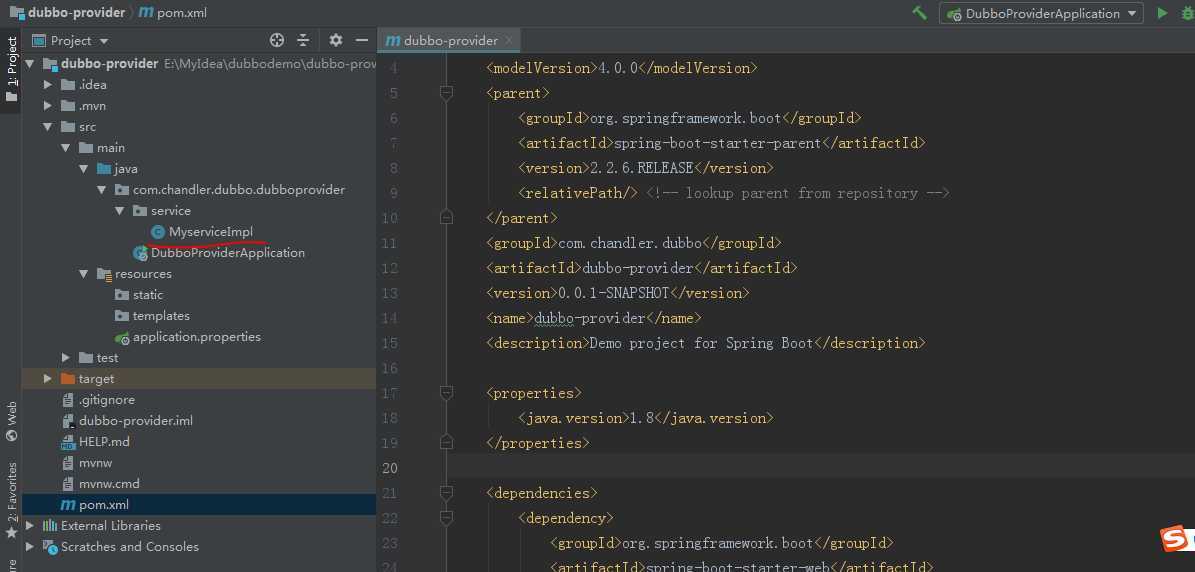Expand the .idea folder

click(x=48, y=85)
